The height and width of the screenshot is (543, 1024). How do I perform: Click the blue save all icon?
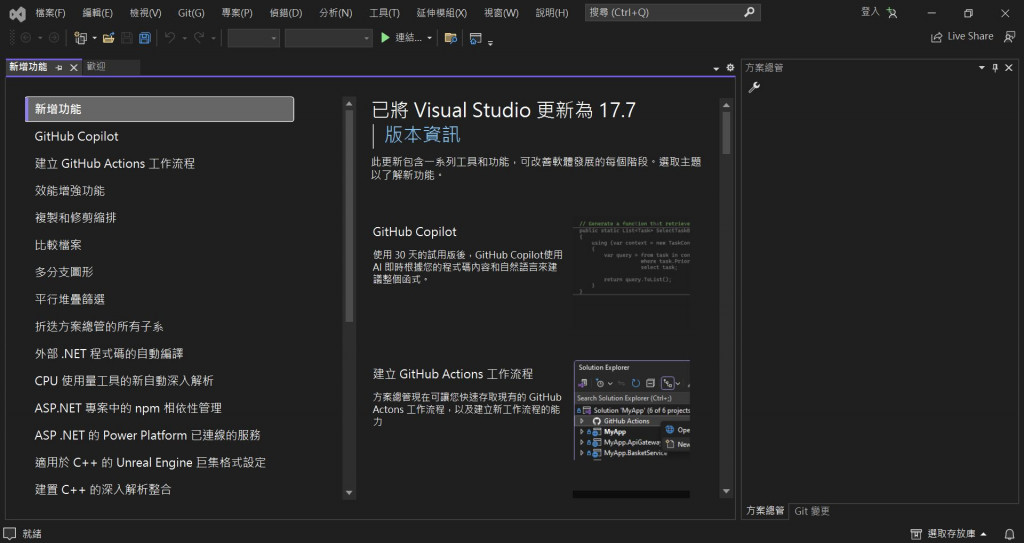click(145, 38)
